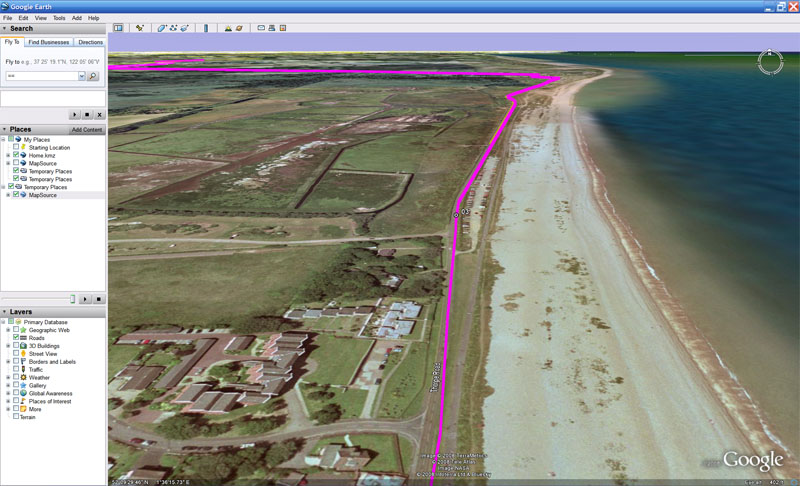Click the search magnifier button
Image resolution: width=800 pixels, height=486 pixels.
(93, 76)
